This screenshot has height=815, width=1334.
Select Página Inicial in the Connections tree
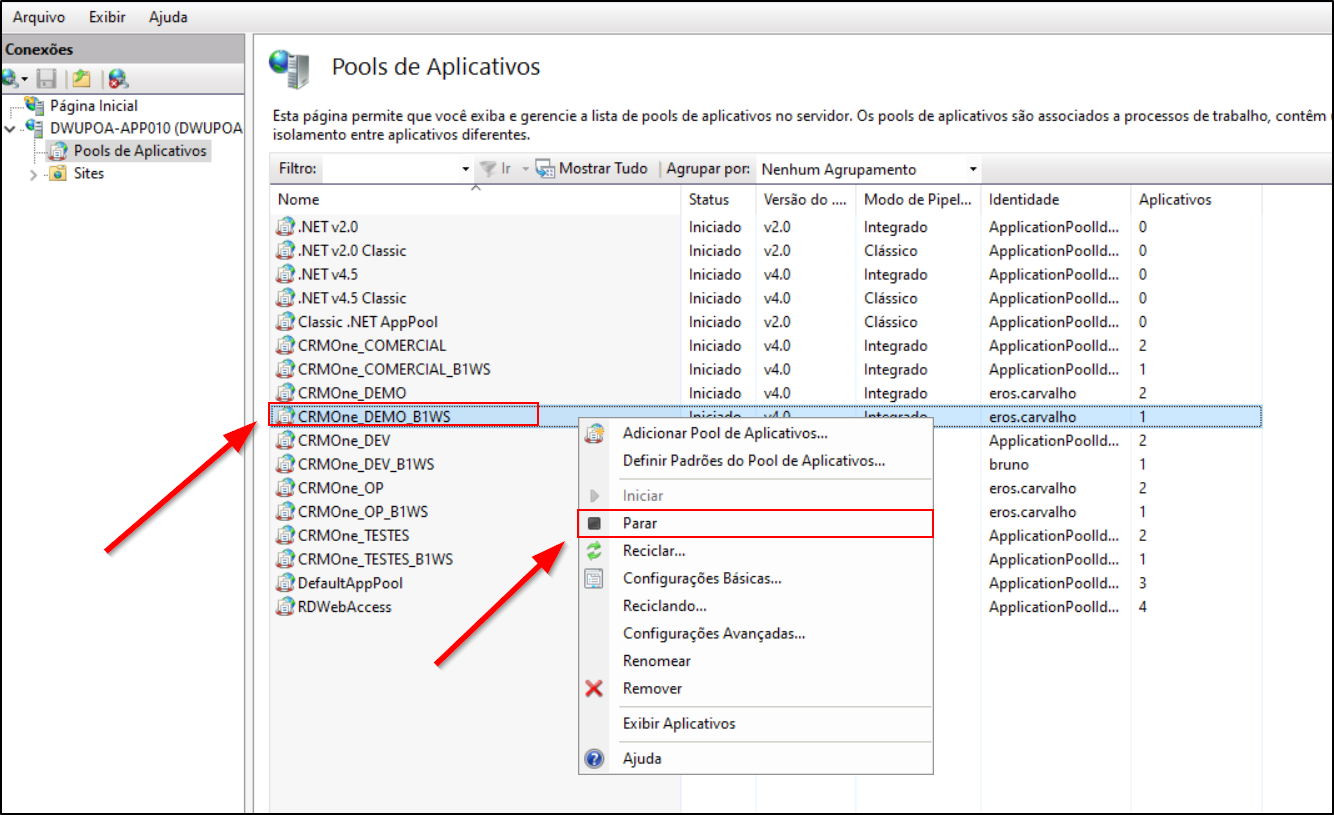[x=93, y=105]
